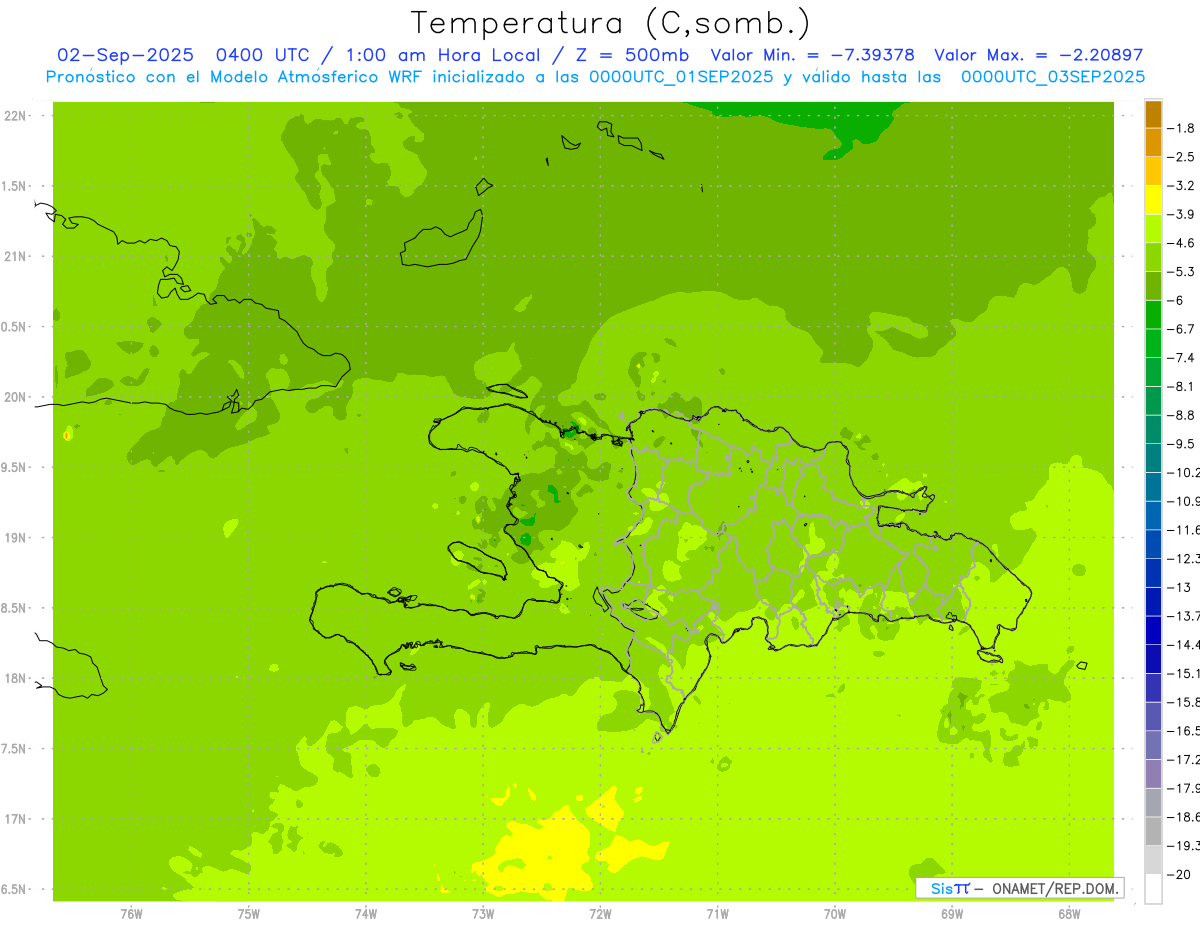Click the orange color bar segment between -1.8 and -2.5
The width and height of the screenshot is (1200, 927).
click(1153, 143)
